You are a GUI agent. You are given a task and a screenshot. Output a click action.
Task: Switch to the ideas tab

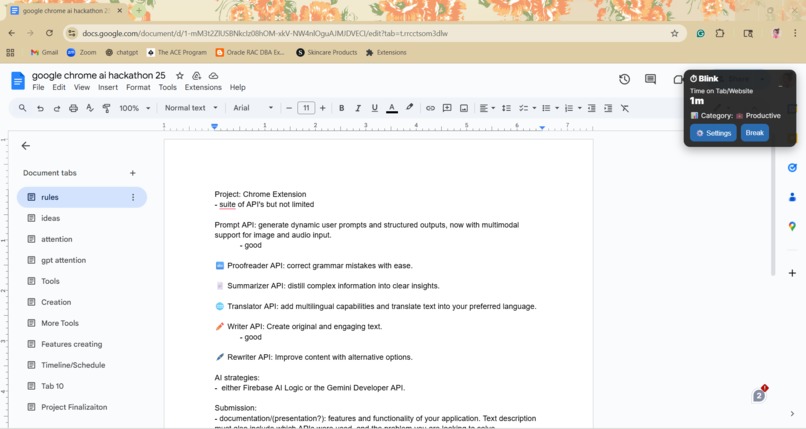pyautogui.click(x=82, y=218)
